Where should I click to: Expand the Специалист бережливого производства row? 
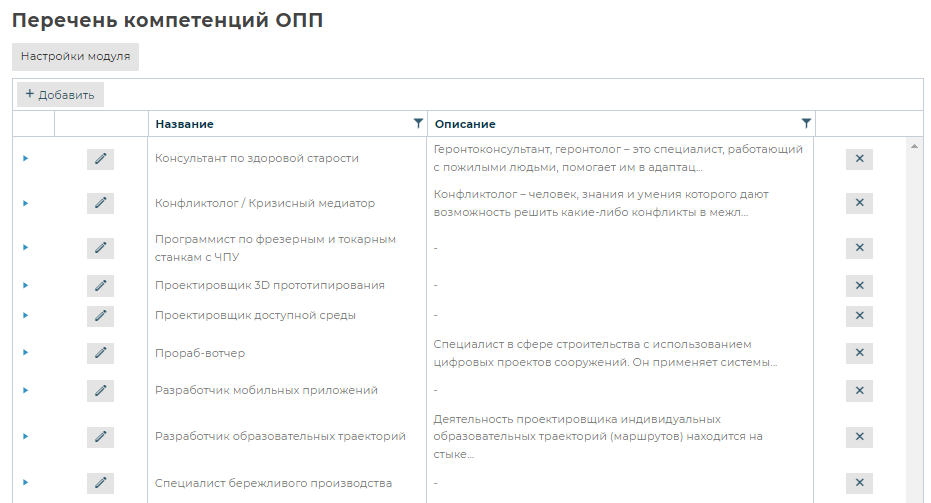(x=25, y=483)
